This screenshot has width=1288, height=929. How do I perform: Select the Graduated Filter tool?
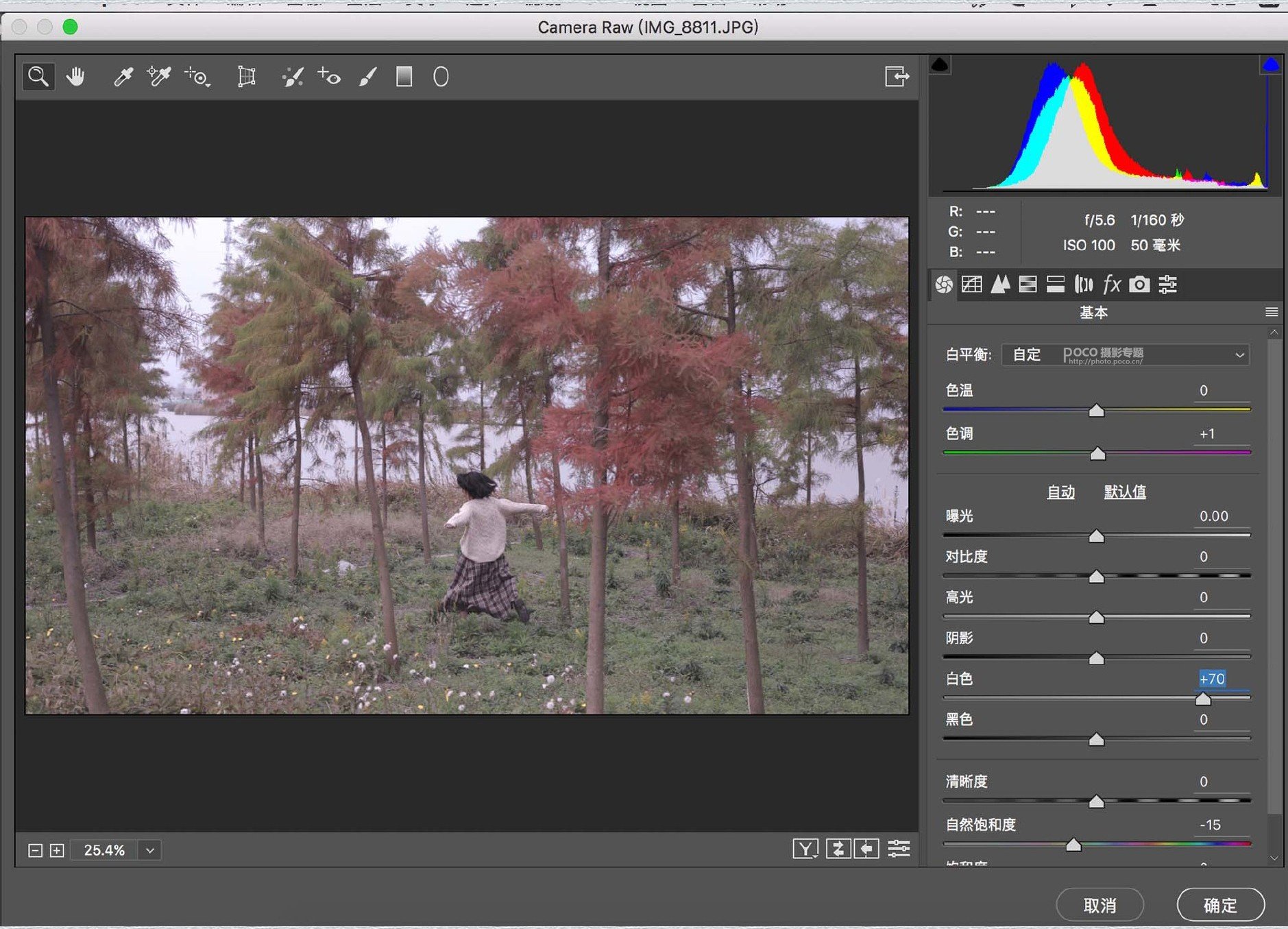coord(404,77)
